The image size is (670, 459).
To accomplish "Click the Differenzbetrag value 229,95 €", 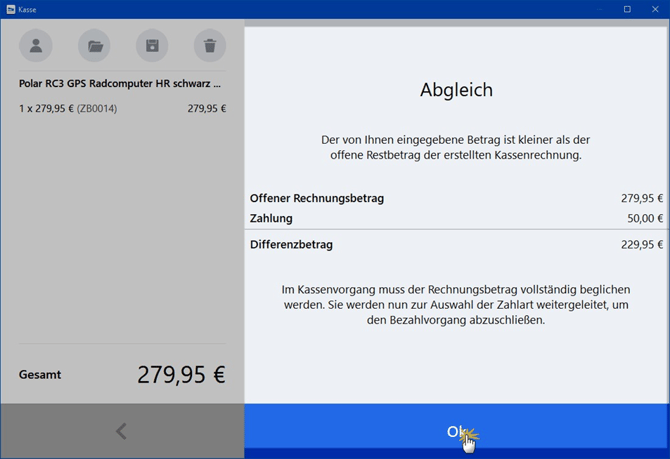I will click(x=642, y=244).
